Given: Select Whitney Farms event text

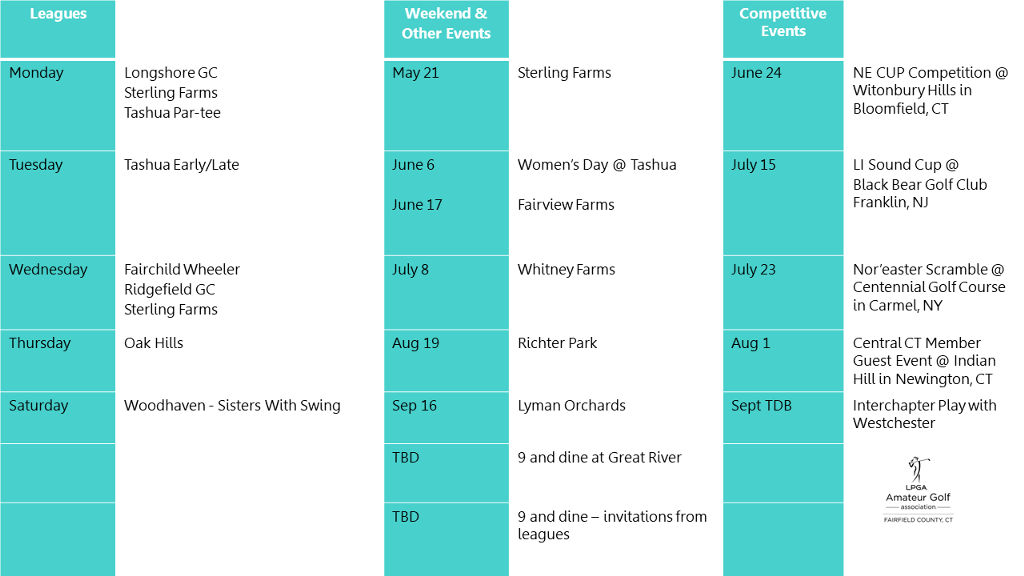Looking at the screenshot, I should [566, 270].
